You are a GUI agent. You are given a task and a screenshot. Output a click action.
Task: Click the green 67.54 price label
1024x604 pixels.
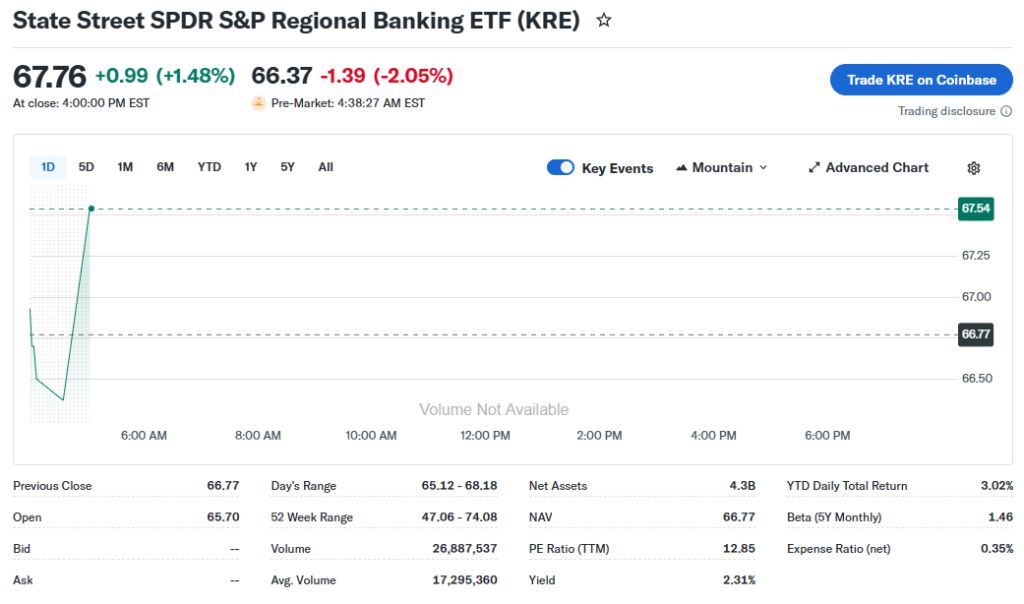pyautogui.click(x=975, y=208)
